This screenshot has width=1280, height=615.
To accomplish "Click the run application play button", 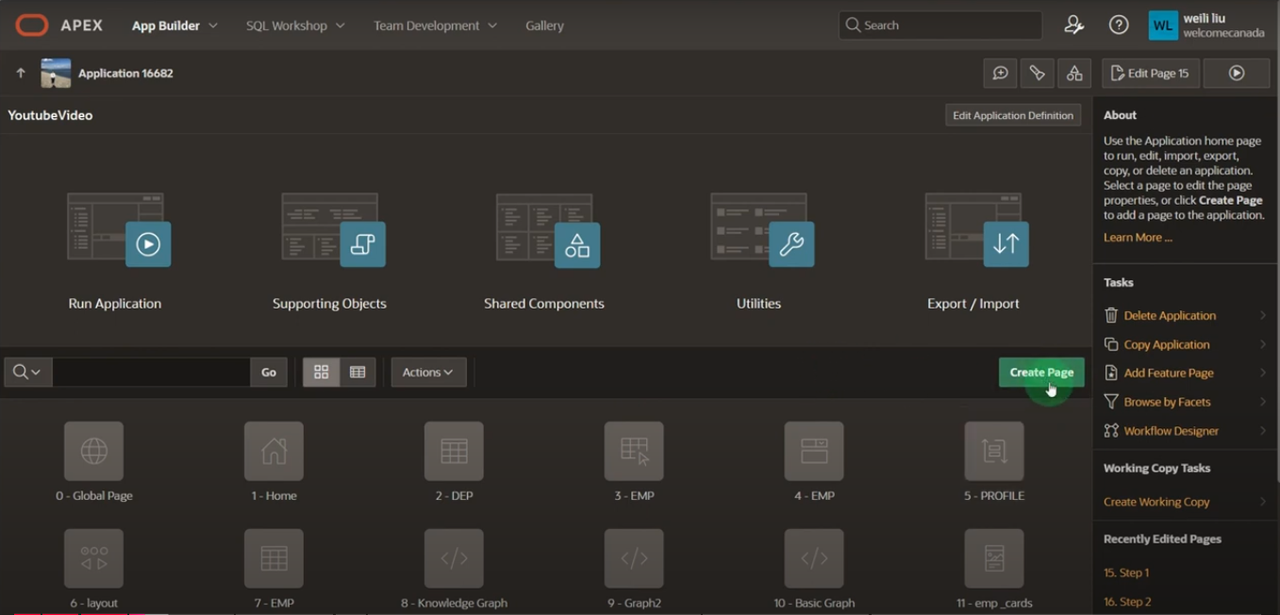I will (1236, 73).
